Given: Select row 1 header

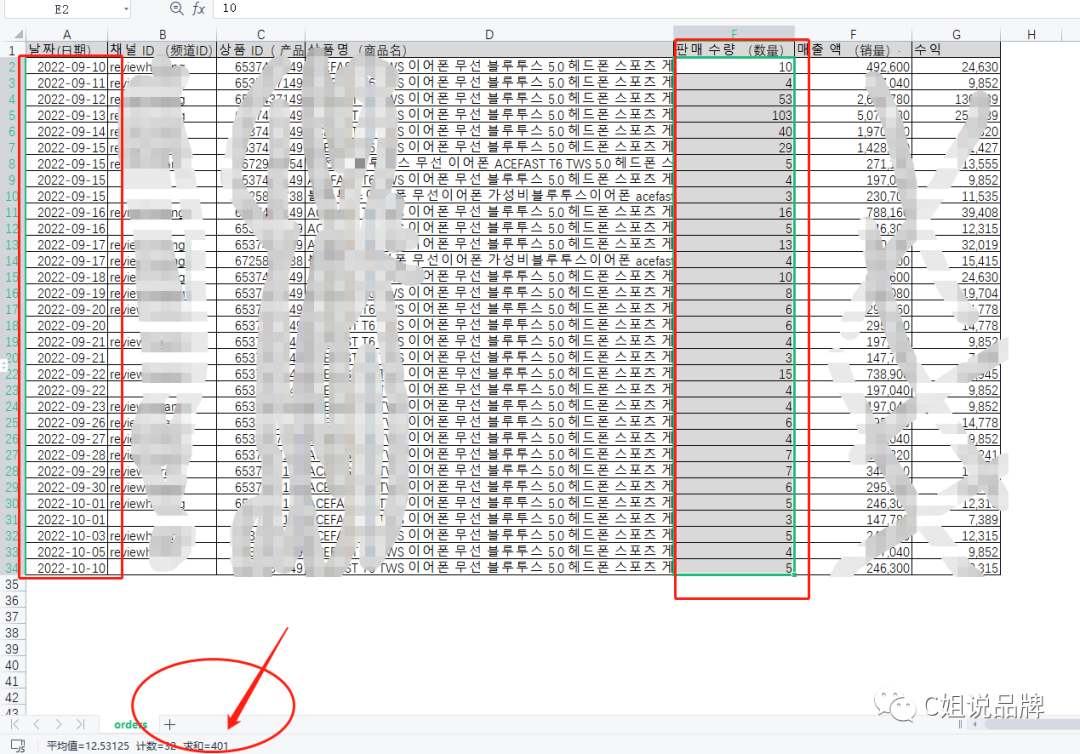Looking at the screenshot, I should pos(12,50).
